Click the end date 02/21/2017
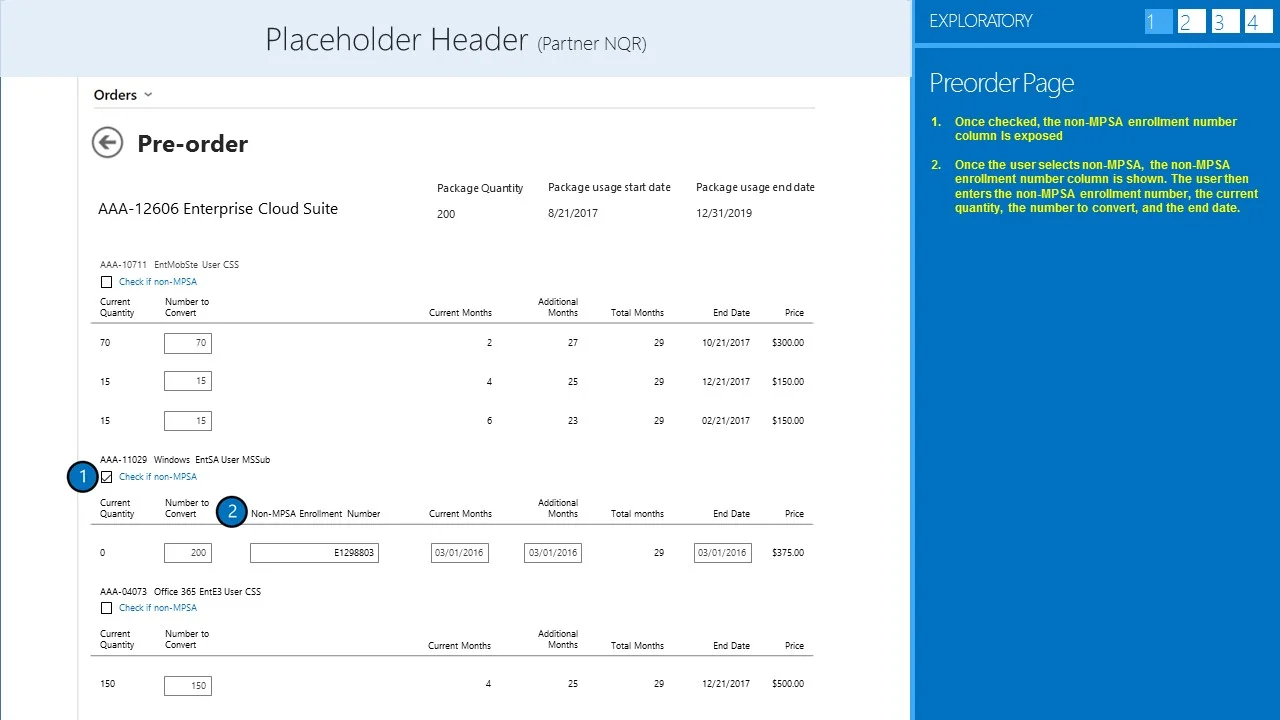 click(x=726, y=421)
